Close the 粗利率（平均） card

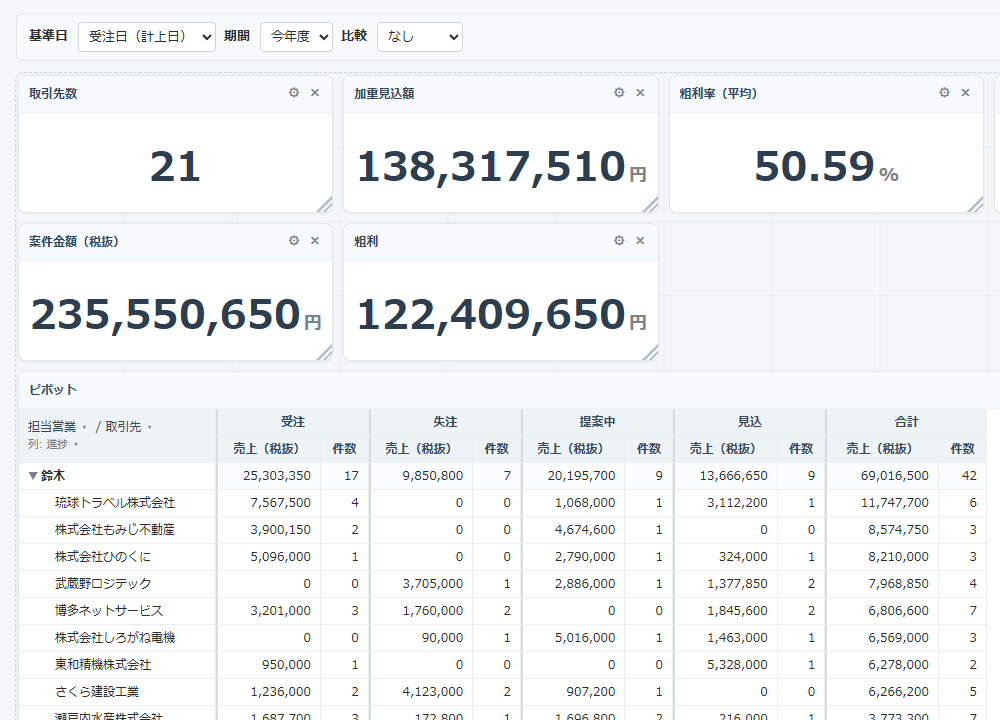pyautogui.click(x=966, y=92)
